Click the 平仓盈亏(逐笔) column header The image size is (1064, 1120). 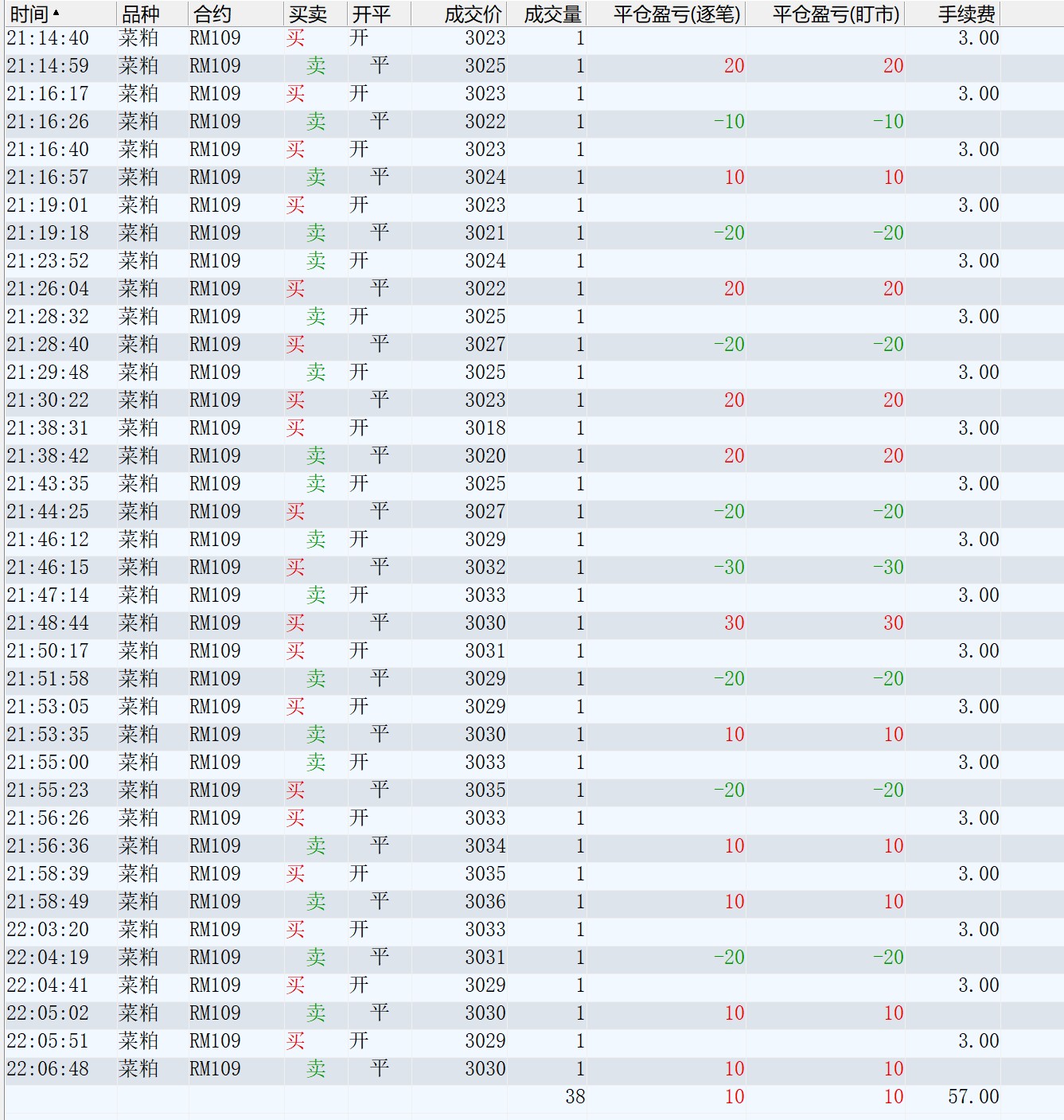pos(666,14)
